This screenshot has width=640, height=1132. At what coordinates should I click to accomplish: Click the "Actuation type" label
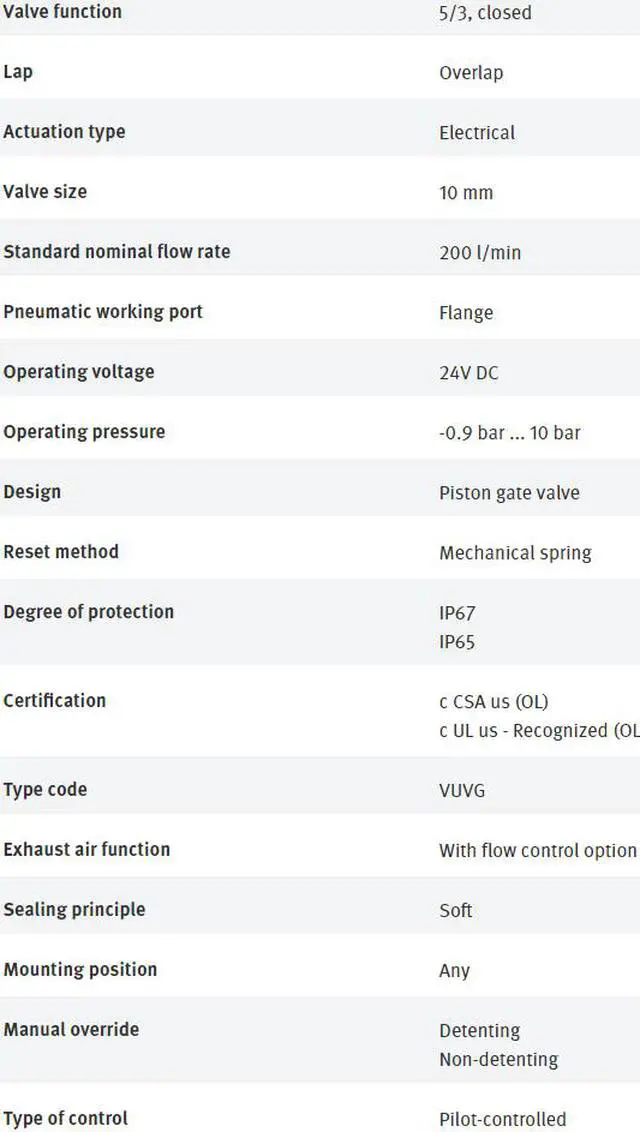pyautogui.click(x=64, y=132)
